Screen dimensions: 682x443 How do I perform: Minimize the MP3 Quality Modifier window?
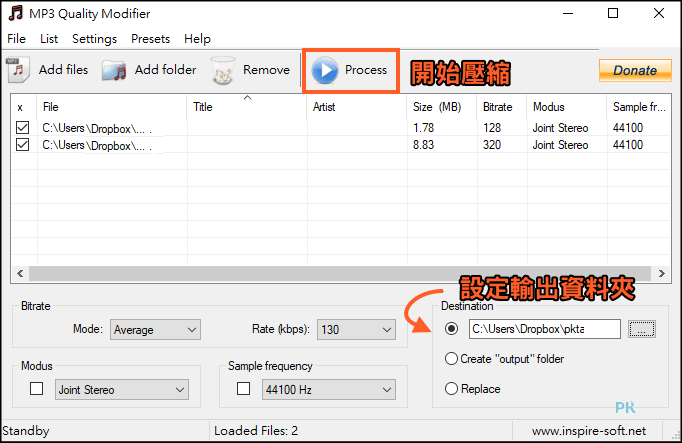click(568, 13)
